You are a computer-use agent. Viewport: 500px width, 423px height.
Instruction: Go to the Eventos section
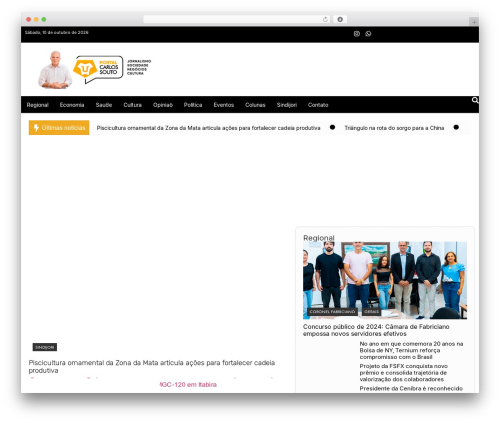(224, 105)
